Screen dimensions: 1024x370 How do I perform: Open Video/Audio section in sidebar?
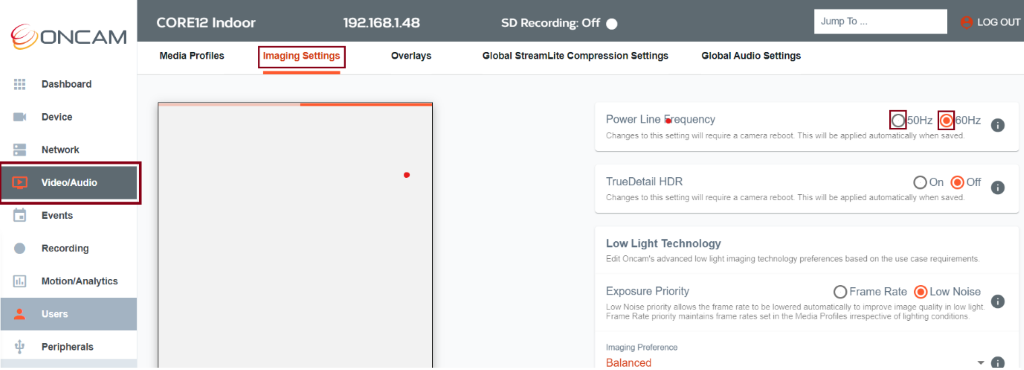point(70,183)
